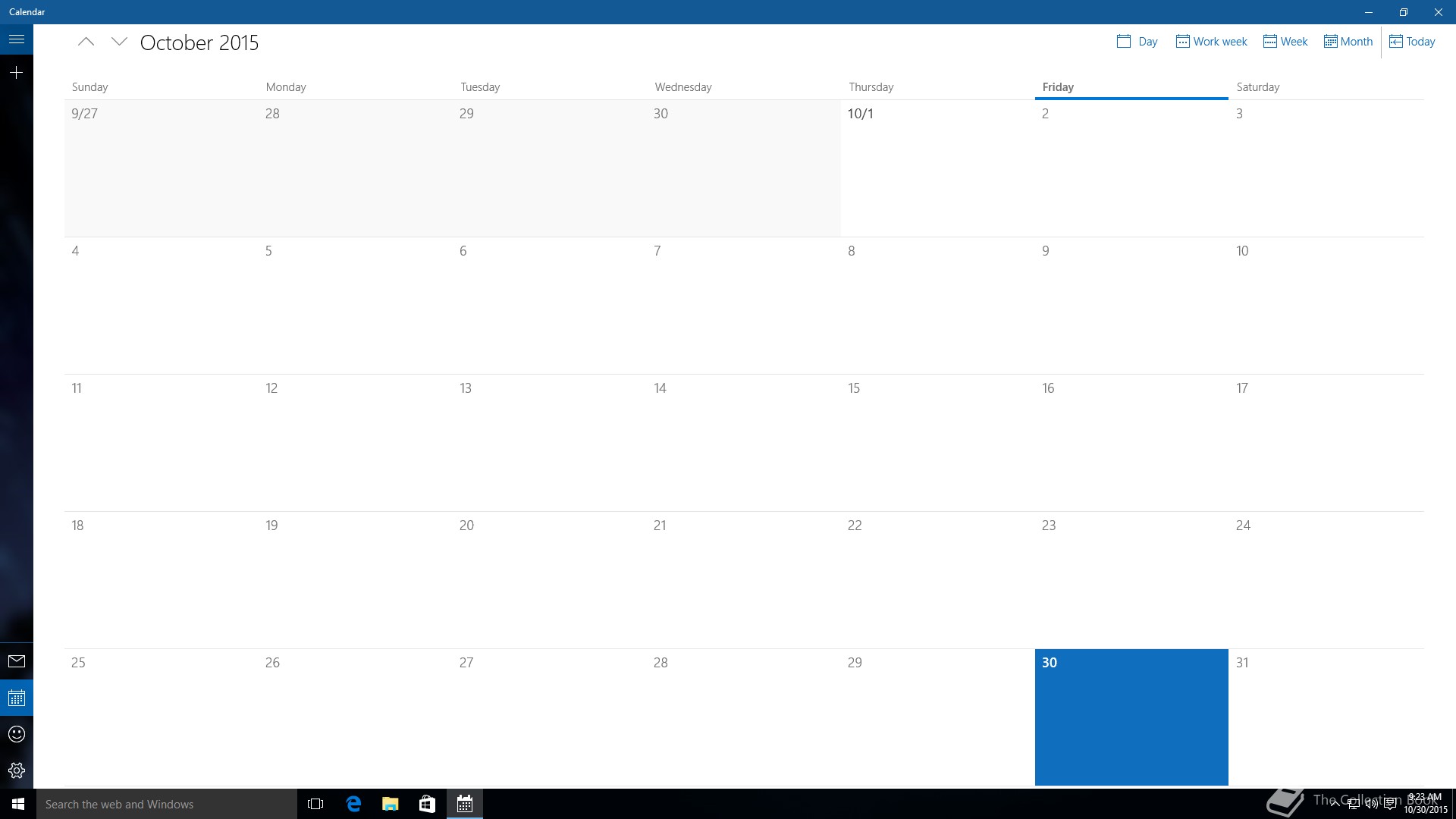Open Calendar settings gear

tap(17, 770)
